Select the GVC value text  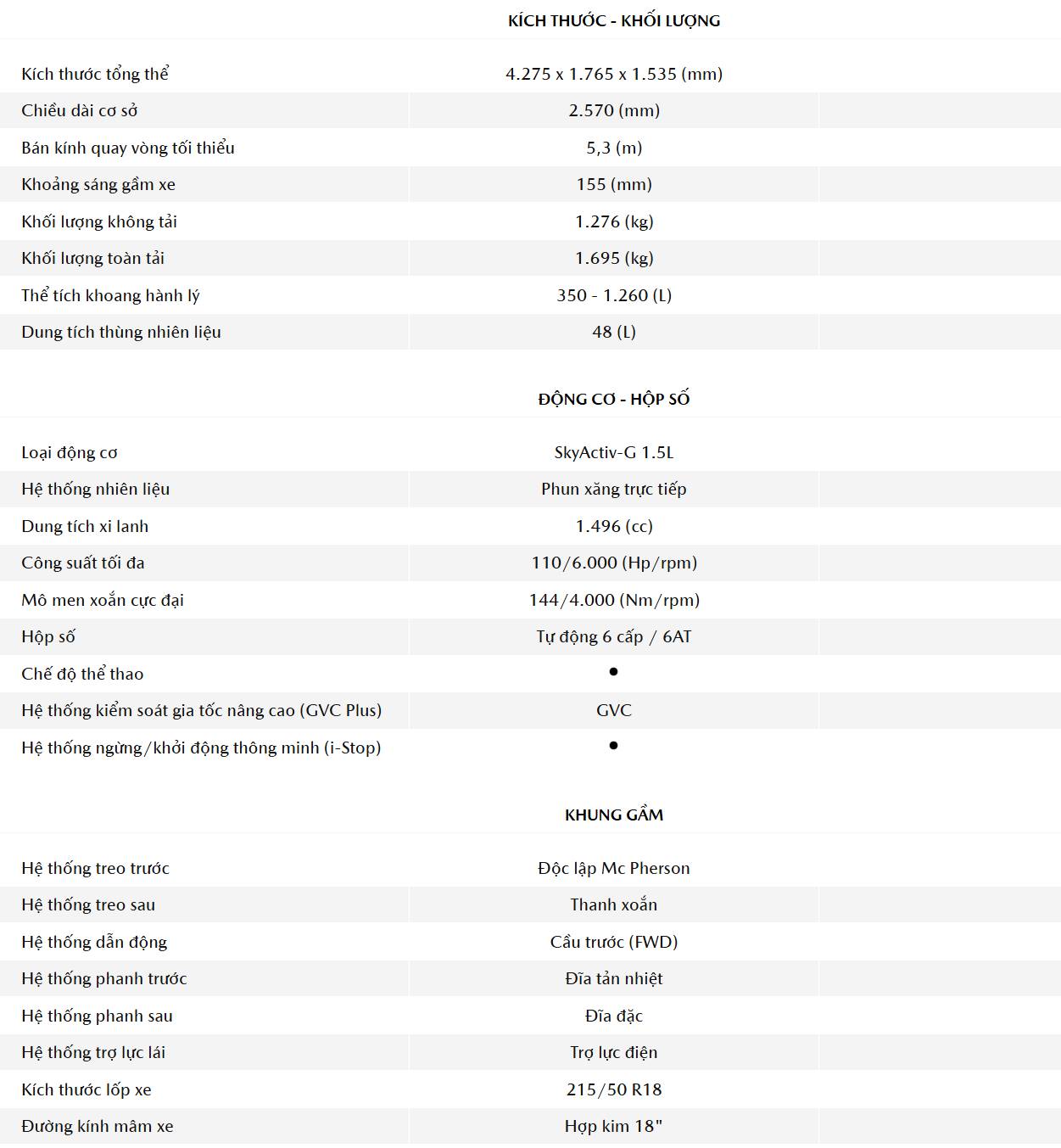point(614,710)
